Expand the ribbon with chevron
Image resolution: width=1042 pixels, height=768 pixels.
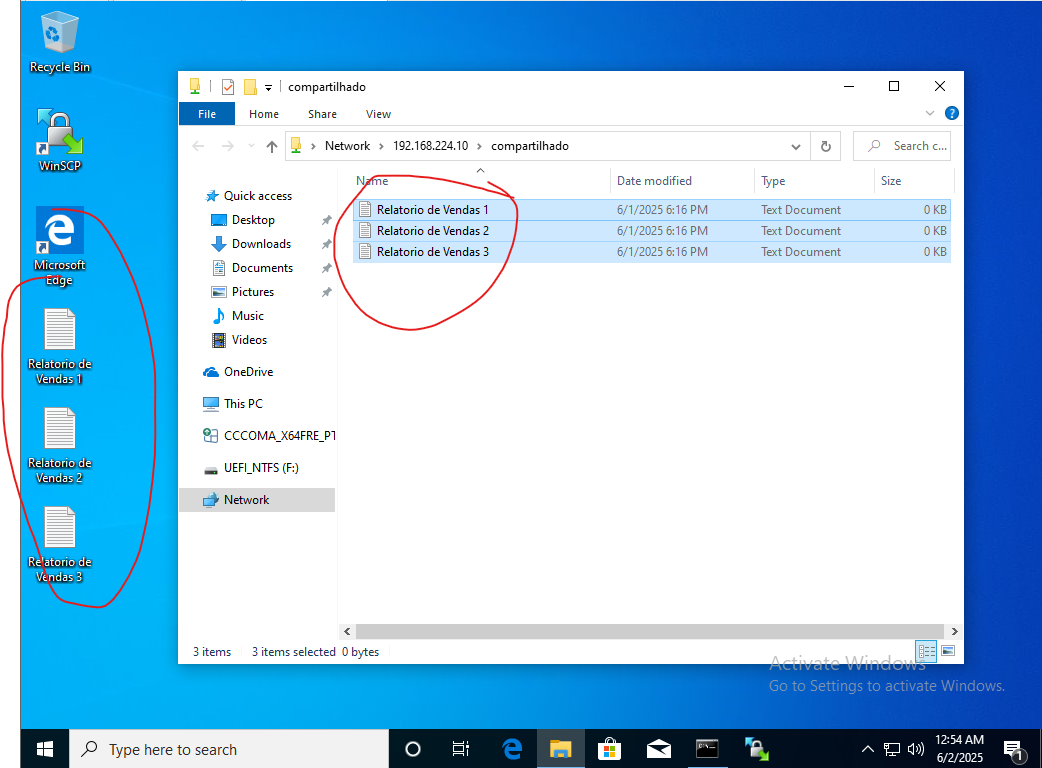[x=930, y=114]
